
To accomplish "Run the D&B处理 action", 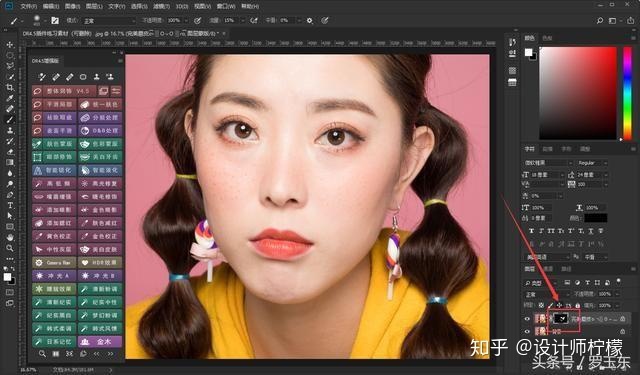I will [x=100, y=131].
